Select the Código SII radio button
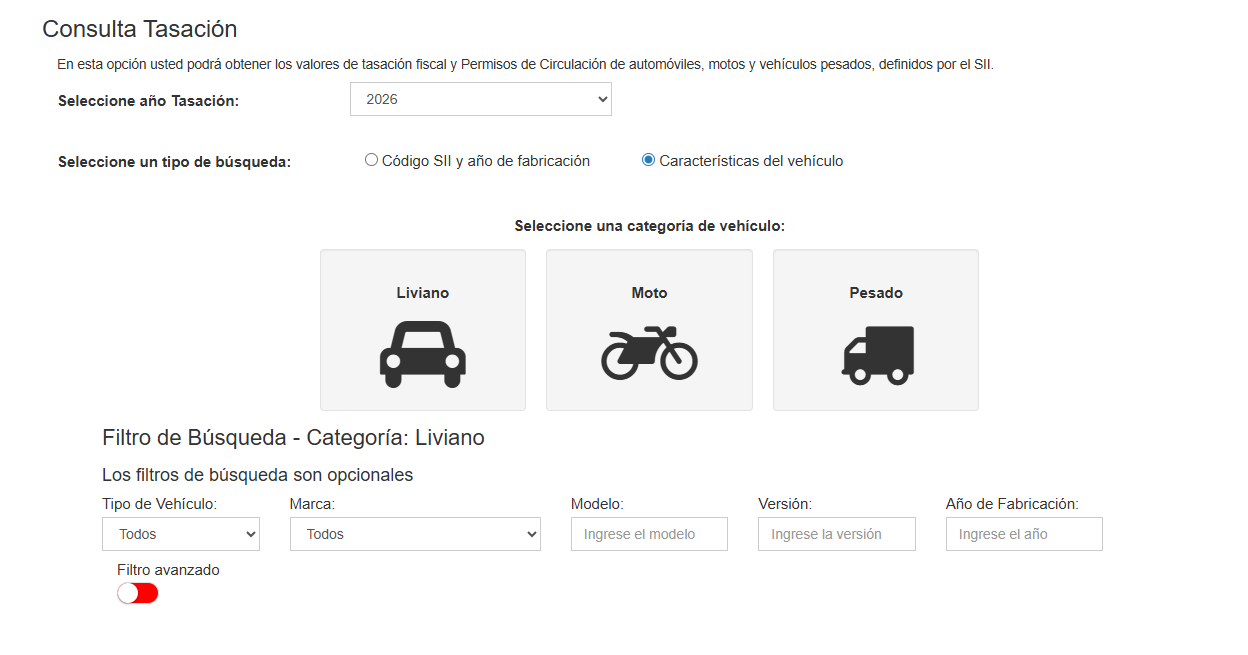The width and height of the screenshot is (1248, 655). point(371,160)
